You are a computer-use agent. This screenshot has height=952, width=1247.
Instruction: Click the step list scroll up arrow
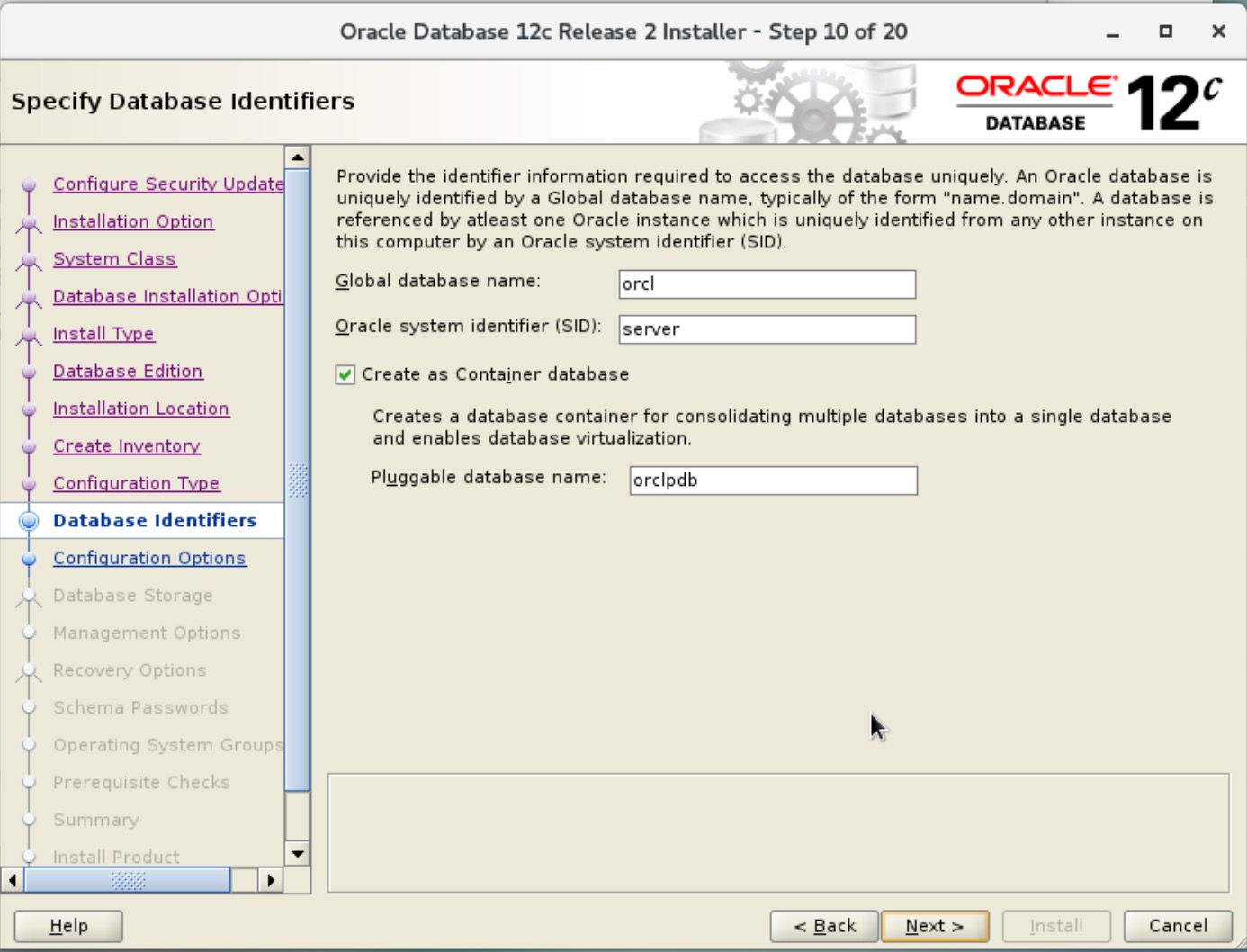pos(297,157)
